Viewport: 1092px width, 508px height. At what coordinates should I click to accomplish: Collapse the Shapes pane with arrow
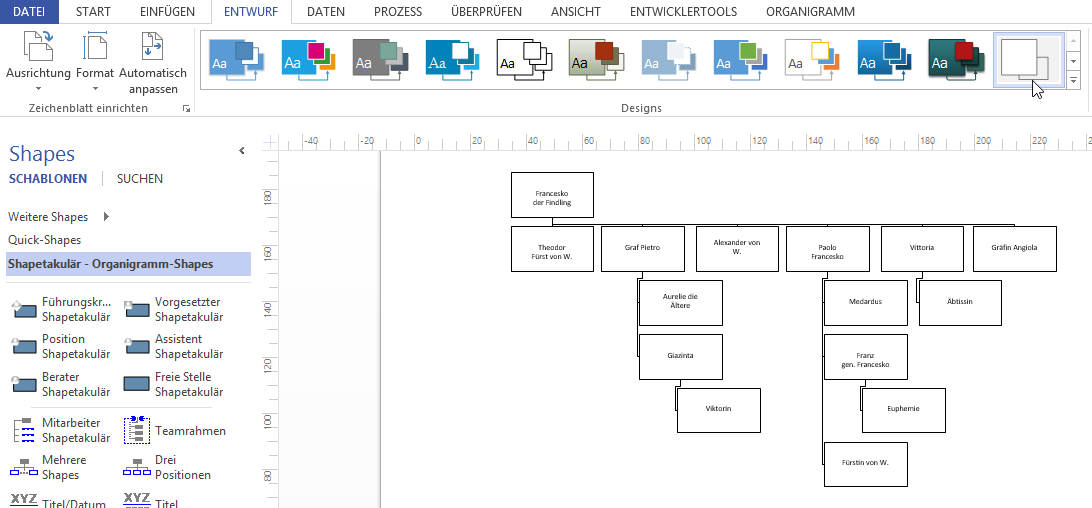click(x=241, y=151)
